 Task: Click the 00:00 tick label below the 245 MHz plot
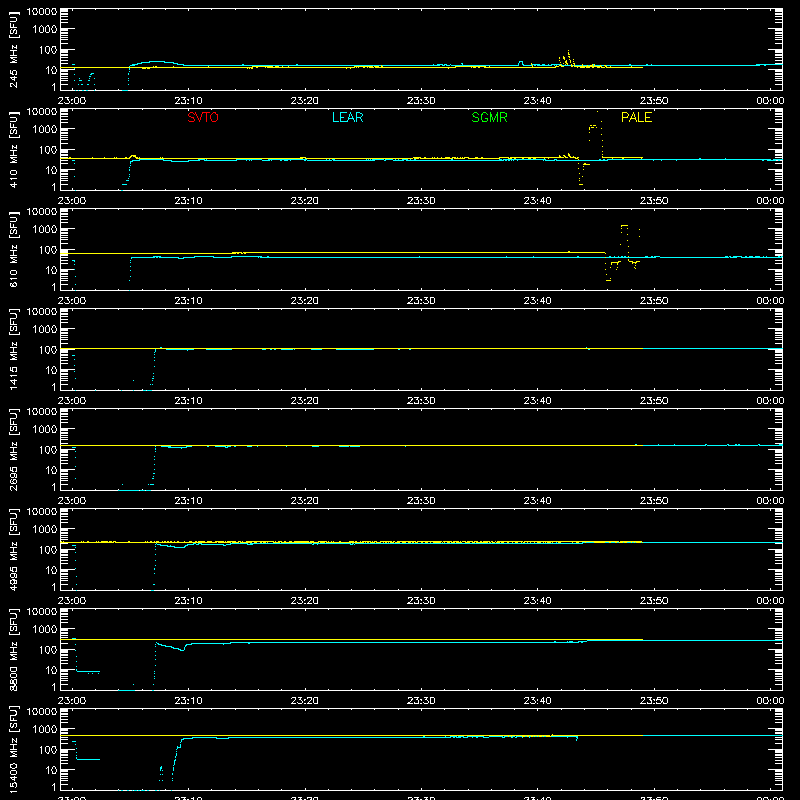tap(770, 101)
